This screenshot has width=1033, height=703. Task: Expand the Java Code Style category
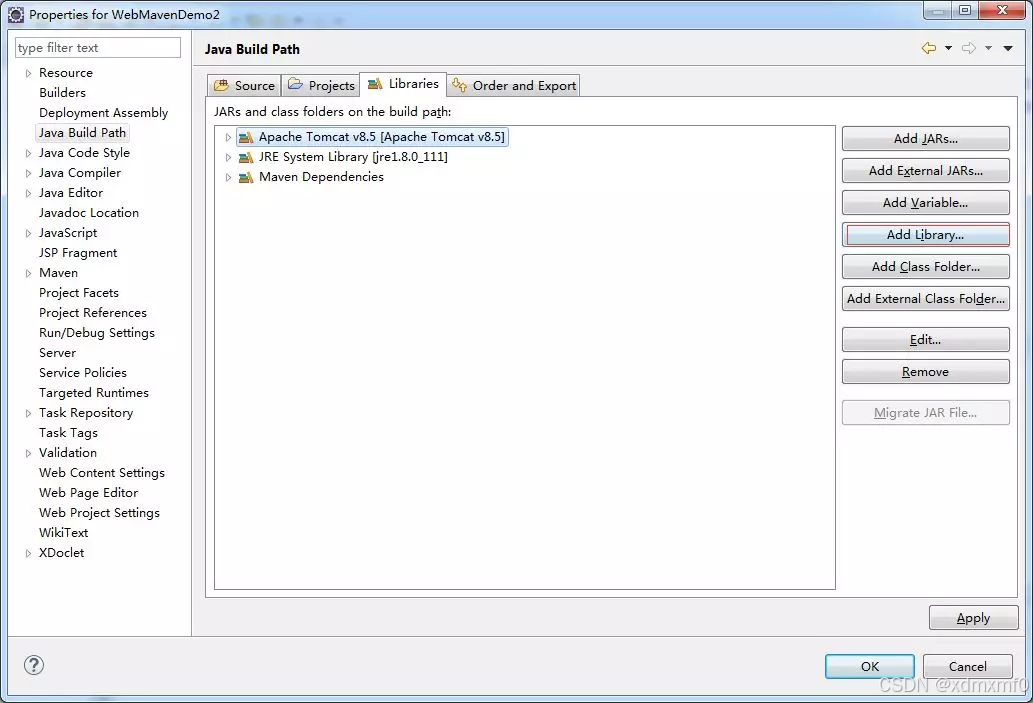point(28,154)
